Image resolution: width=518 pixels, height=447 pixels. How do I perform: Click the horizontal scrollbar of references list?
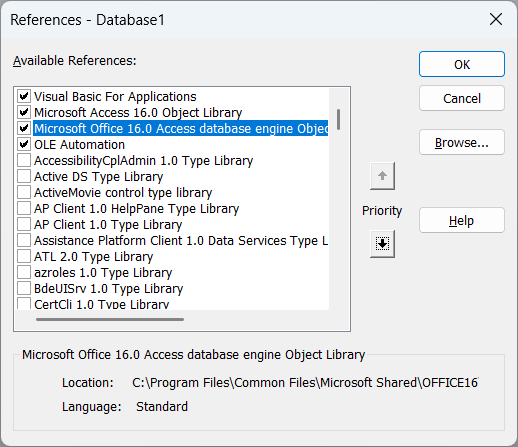tap(110, 319)
